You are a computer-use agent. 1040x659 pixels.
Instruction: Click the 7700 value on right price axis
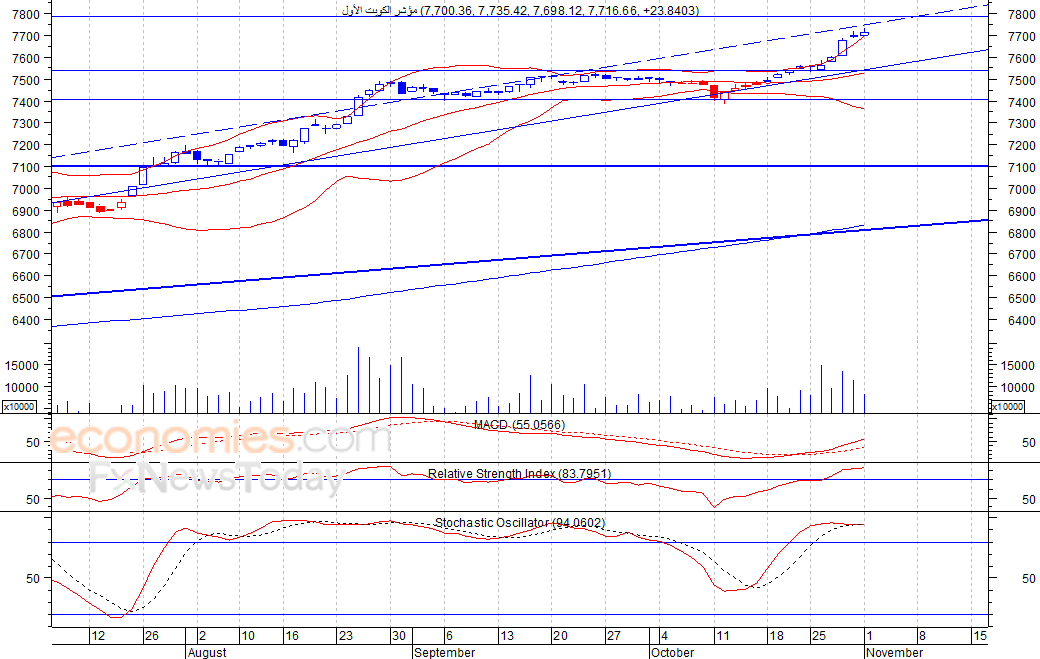[x=1021, y=36]
